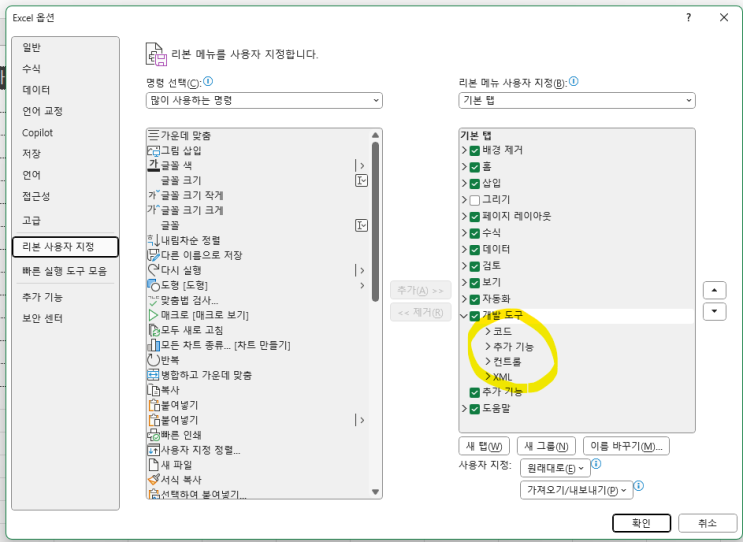Viewport: 743px width, 542px height.
Task: Choose the 반복 command icon
Action: [154, 360]
